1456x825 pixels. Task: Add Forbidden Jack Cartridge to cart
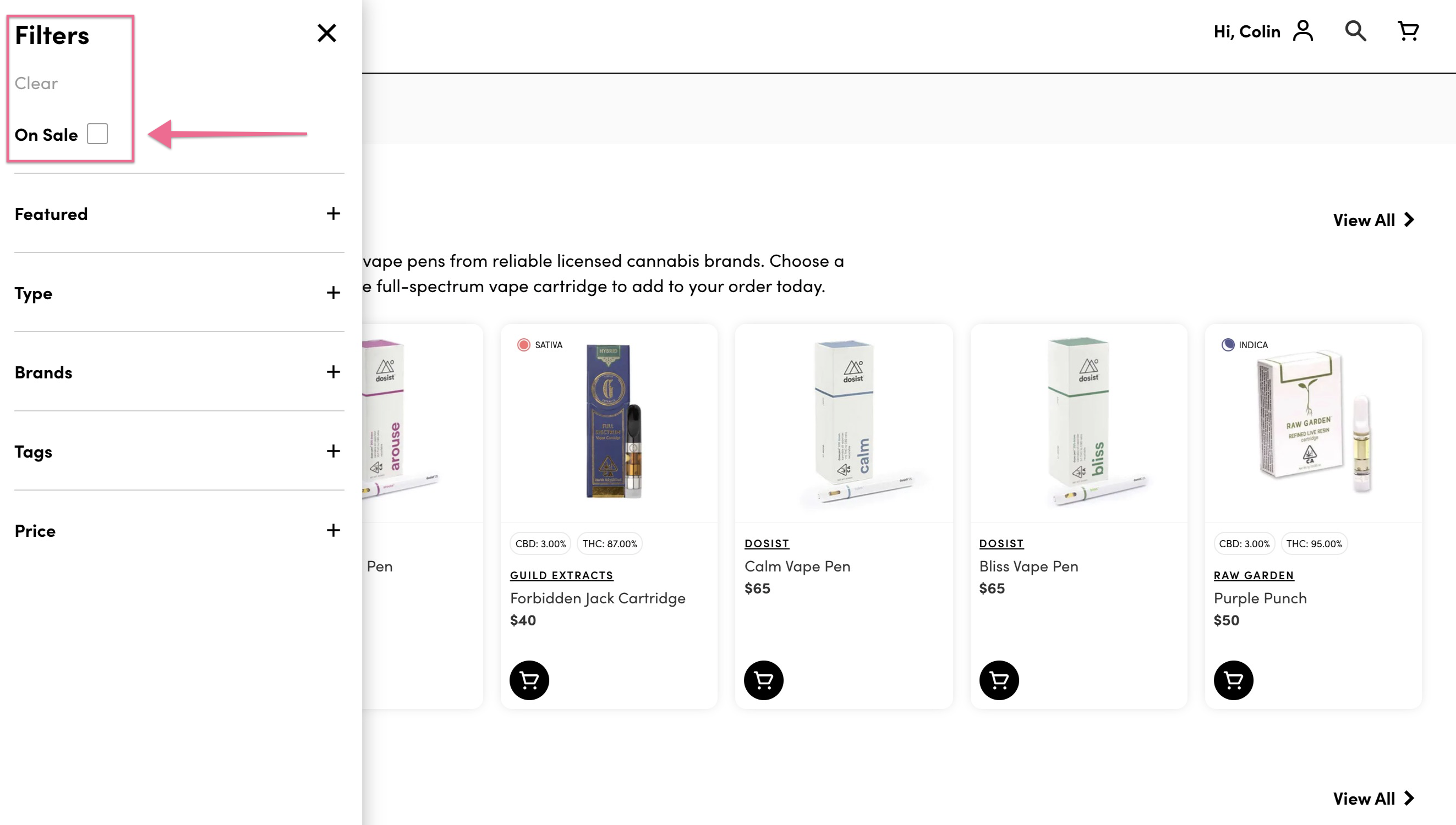(529, 680)
